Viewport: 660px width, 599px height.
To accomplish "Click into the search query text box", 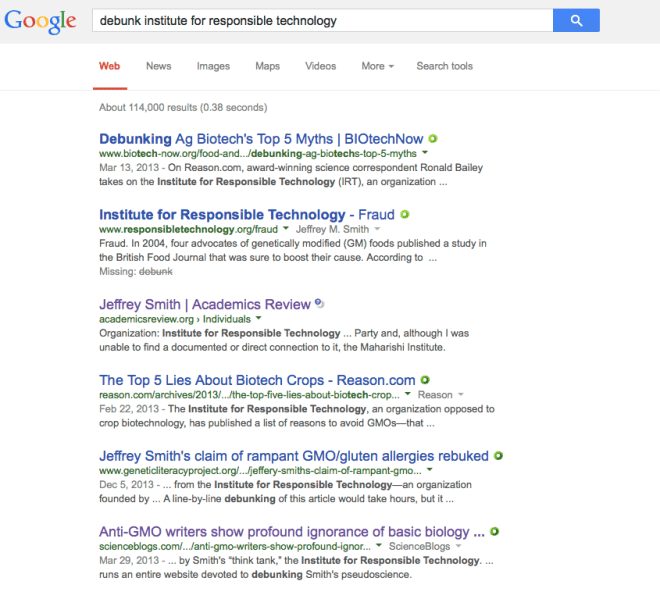I will pyautogui.click(x=320, y=20).
